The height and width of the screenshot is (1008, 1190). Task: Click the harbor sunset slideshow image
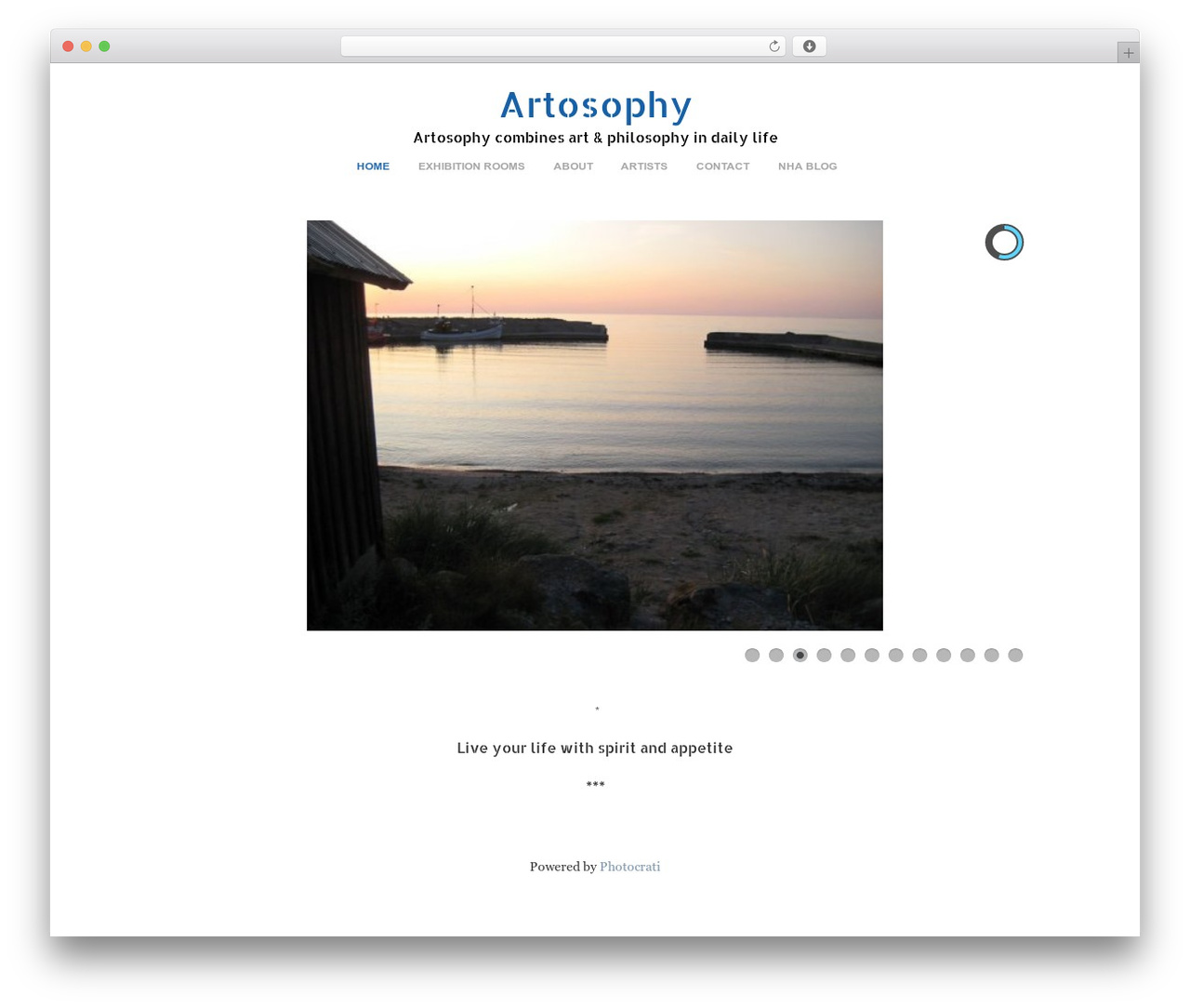pos(595,426)
